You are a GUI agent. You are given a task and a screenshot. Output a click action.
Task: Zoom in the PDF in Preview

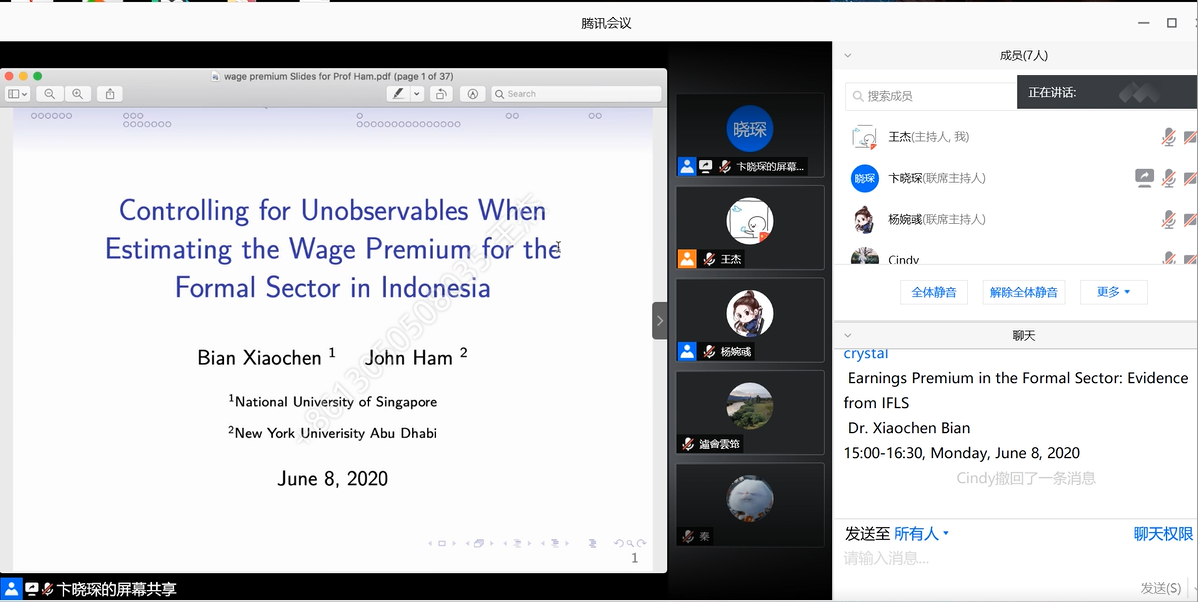tap(78, 94)
